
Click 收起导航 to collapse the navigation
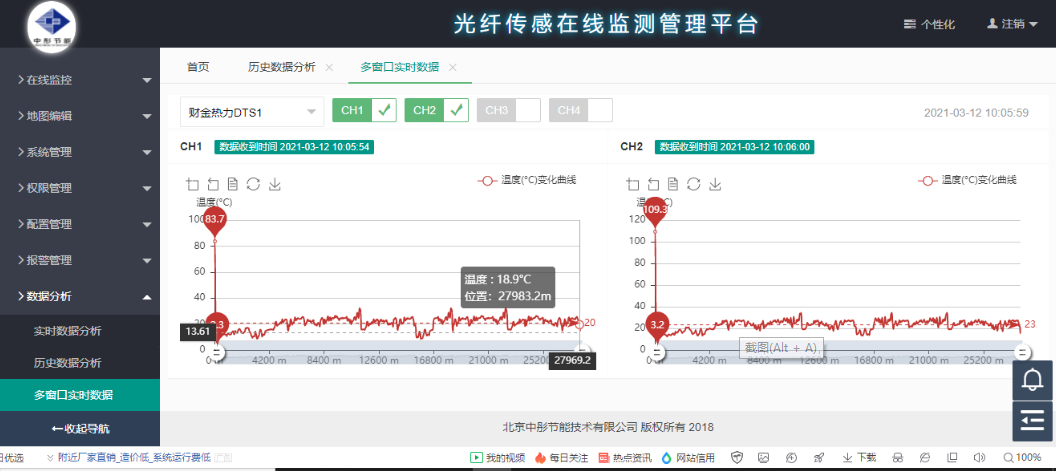pos(80,429)
